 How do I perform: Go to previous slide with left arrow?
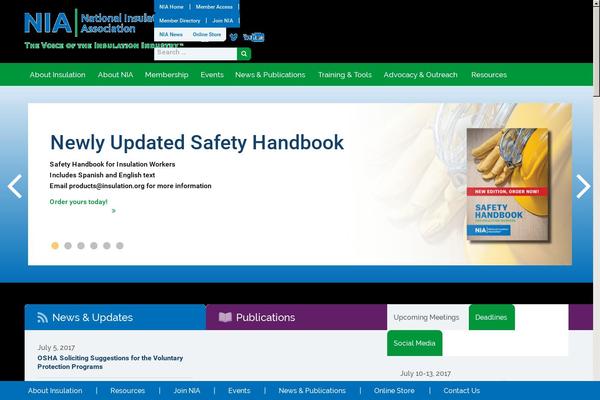pyautogui.click(x=15, y=186)
